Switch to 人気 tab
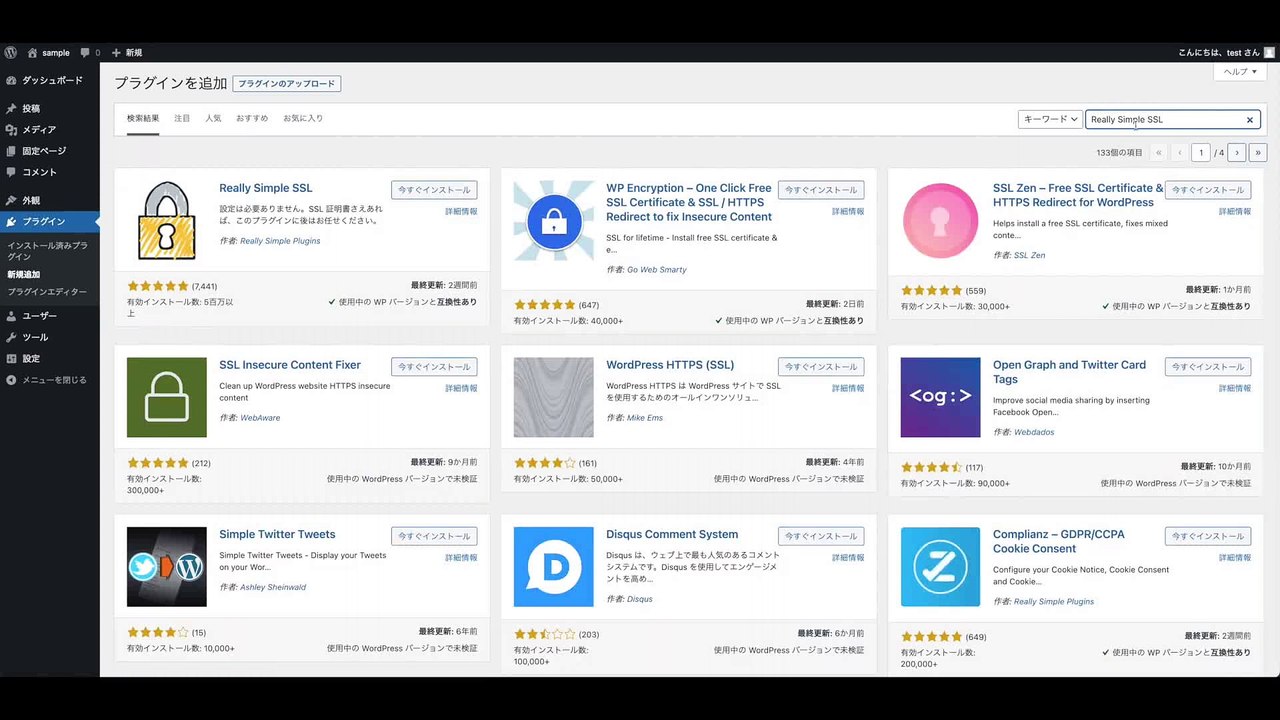The image size is (1280, 720). pyautogui.click(x=213, y=118)
